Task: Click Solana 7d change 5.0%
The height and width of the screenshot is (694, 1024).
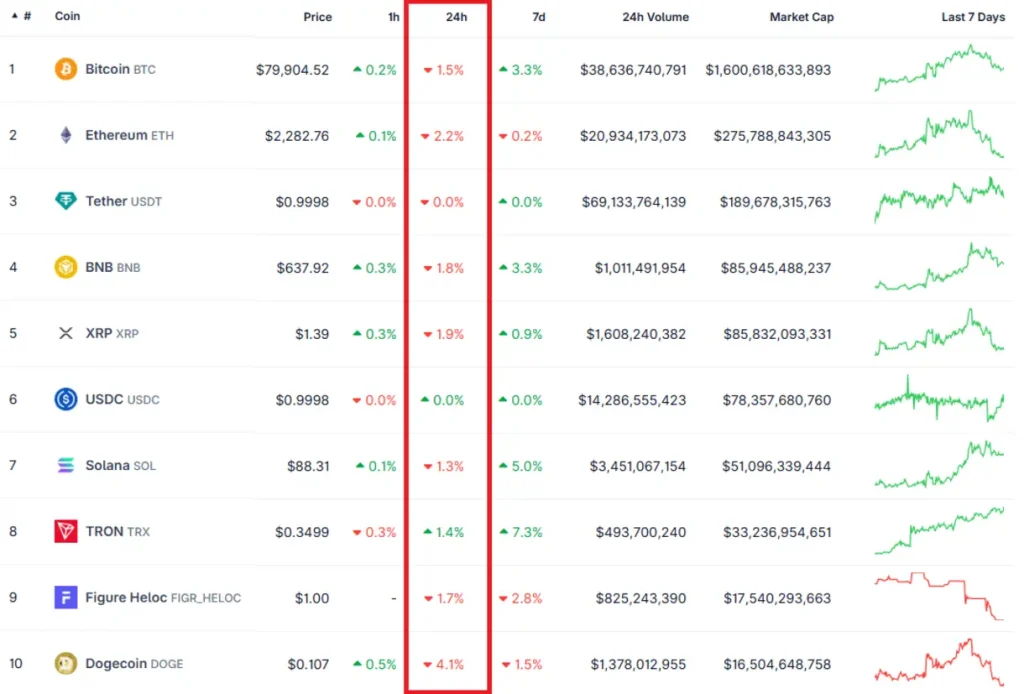Action: coord(521,466)
